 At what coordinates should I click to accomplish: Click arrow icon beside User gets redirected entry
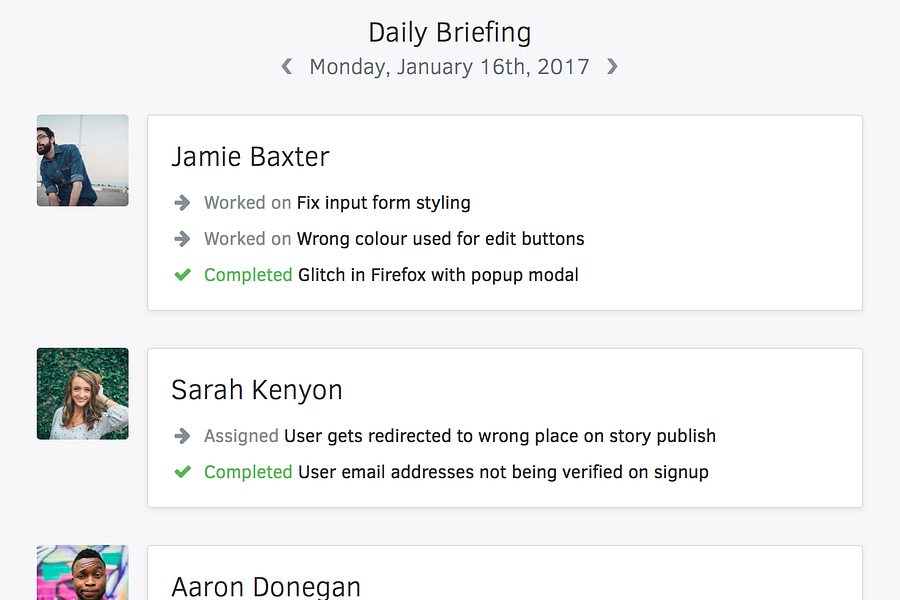coord(182,436)
